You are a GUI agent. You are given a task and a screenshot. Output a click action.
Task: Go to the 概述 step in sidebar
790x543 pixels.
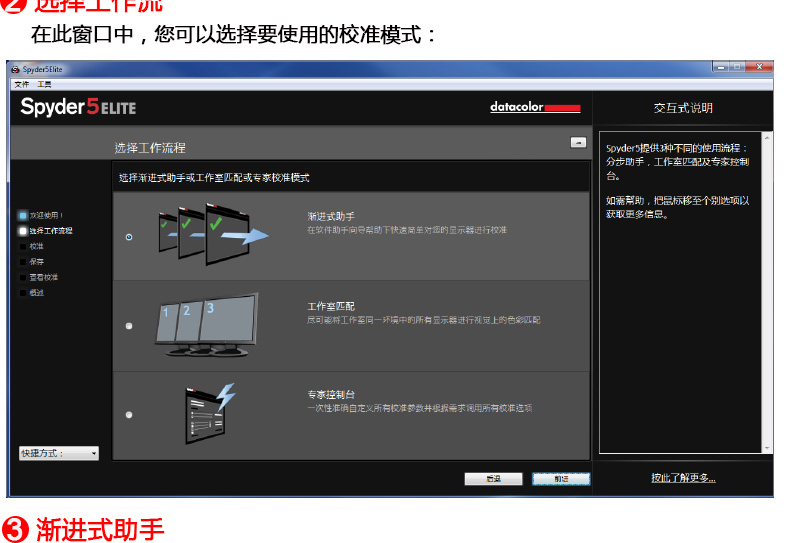point(32,293)
